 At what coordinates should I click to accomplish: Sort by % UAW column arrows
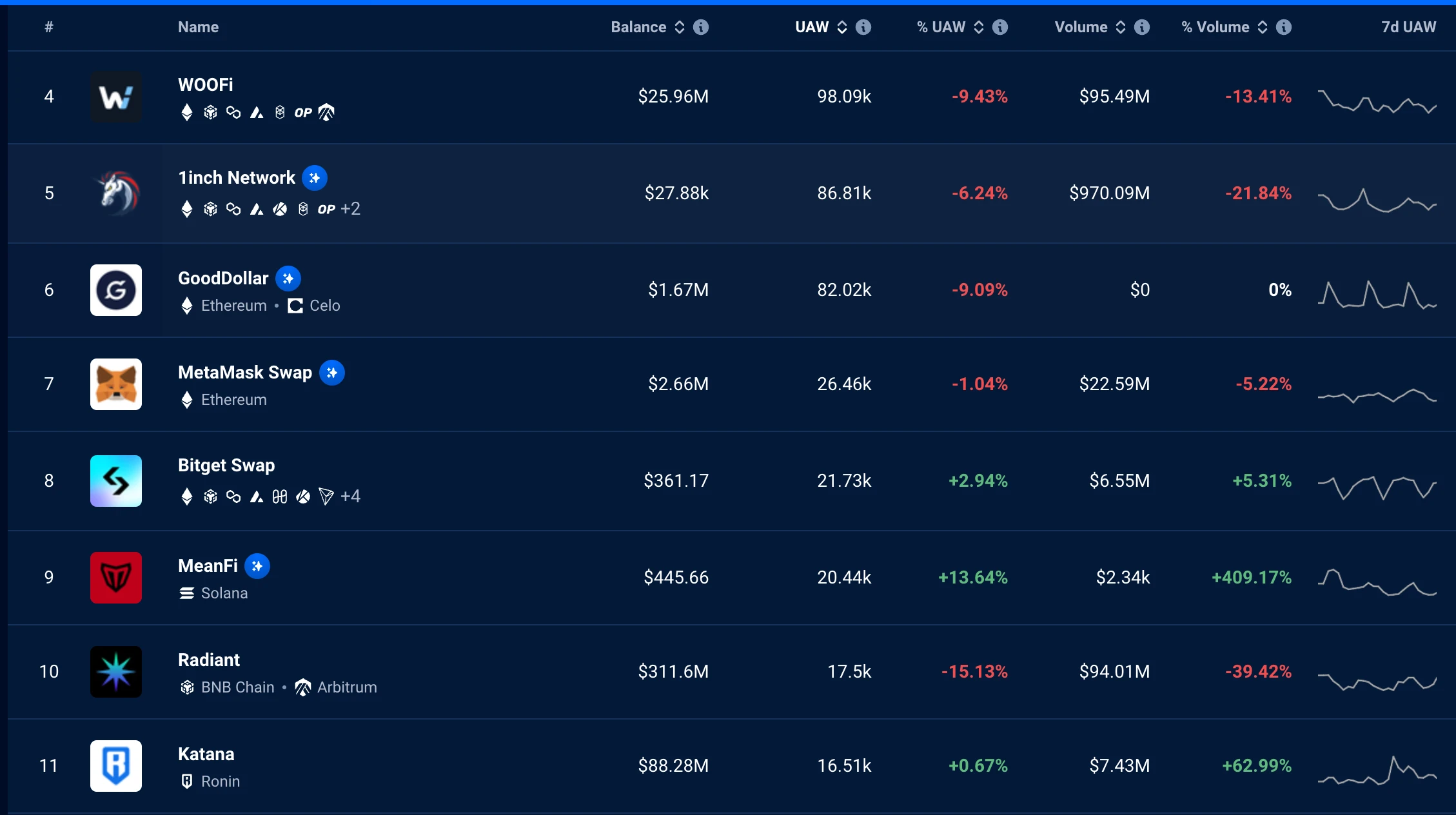(979, 27)
